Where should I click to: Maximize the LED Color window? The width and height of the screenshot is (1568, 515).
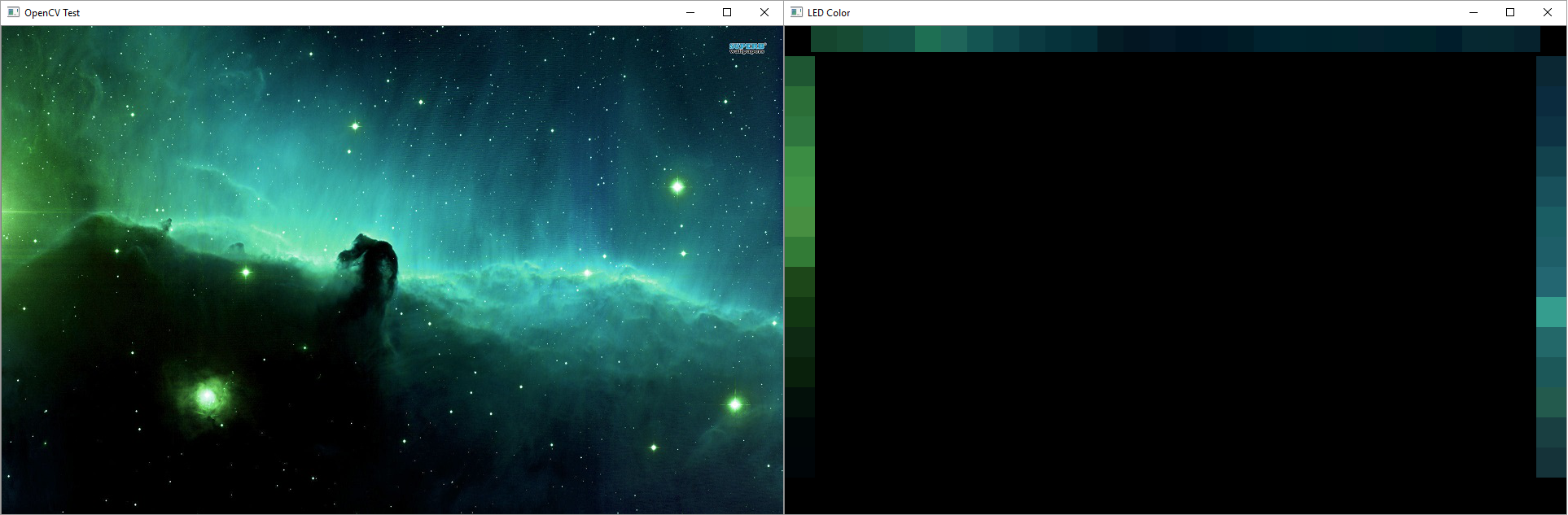[1510, 12]
